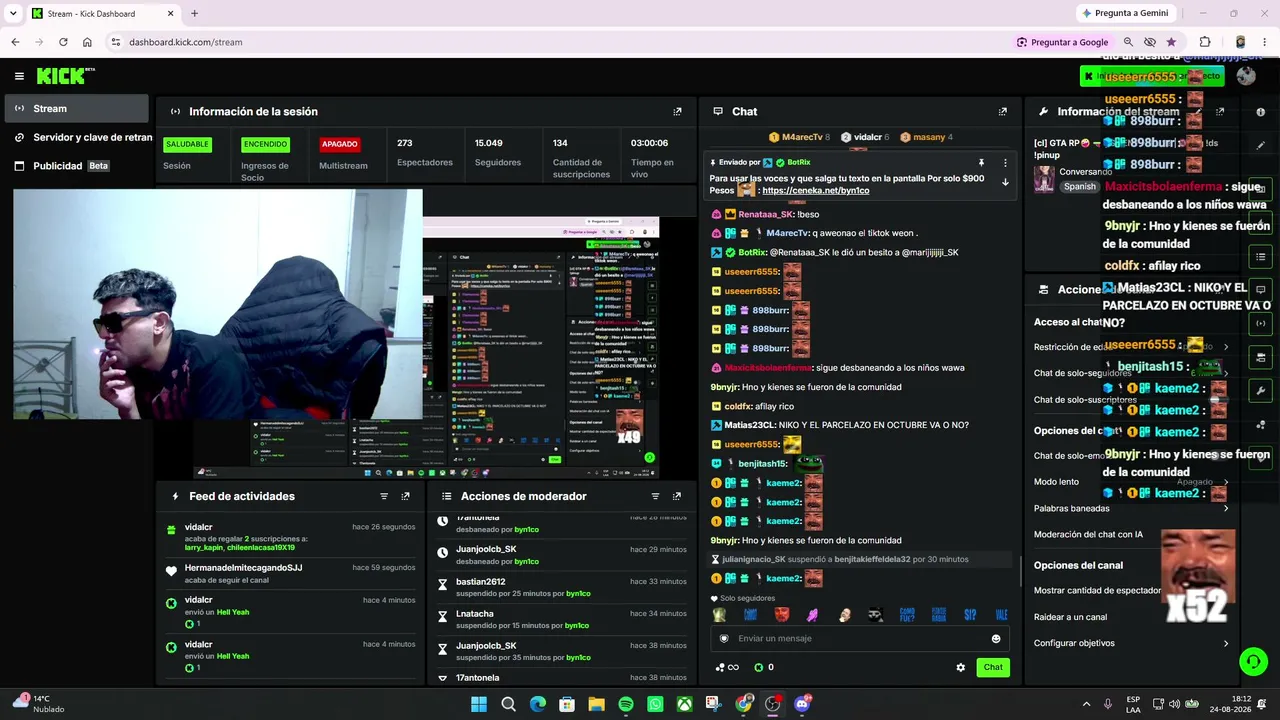1280x720 pixels.
Task: Click the chat identity badge in the message box
Action: (724, 638)
